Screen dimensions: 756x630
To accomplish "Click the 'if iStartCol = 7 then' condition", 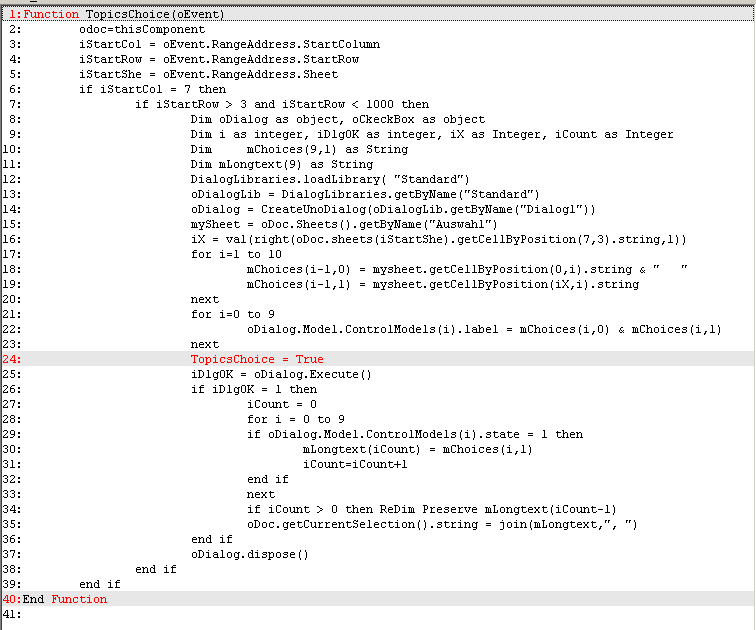I will click(x=152, y=90).
